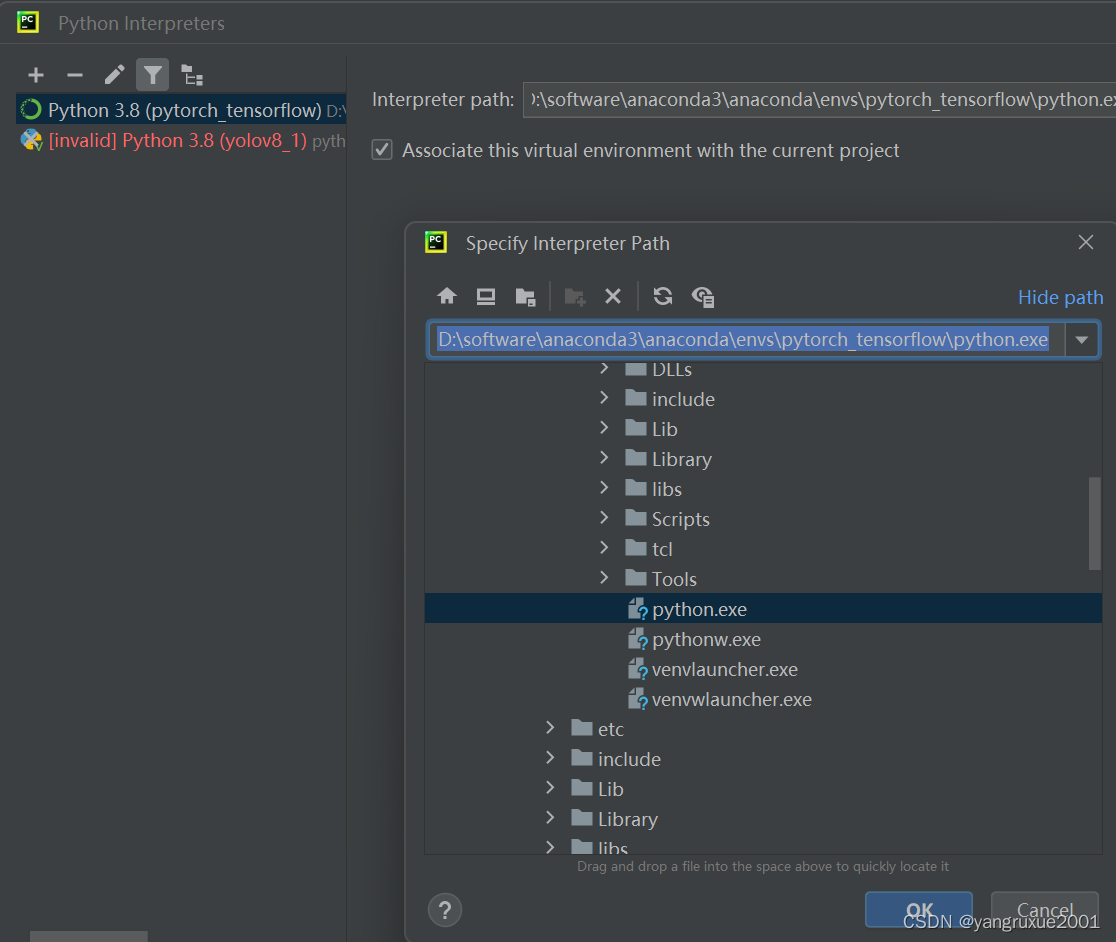Toggle Associate virtual environment with current project
Image resolution: width=1116 pixels, height=942 pixels.
[382, 150]
